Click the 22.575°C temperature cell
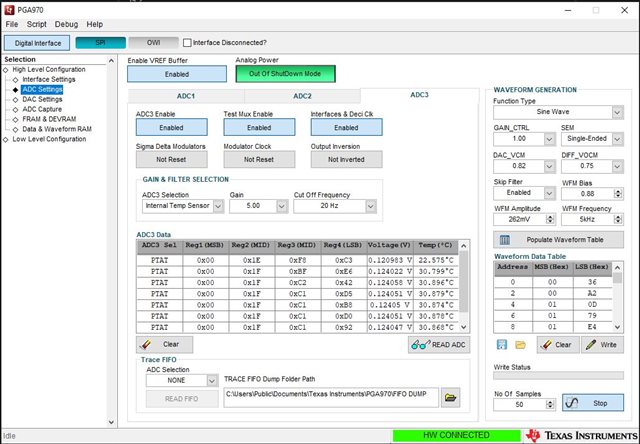640x444 pixels. pyautogui.click(x=436, y=260)
